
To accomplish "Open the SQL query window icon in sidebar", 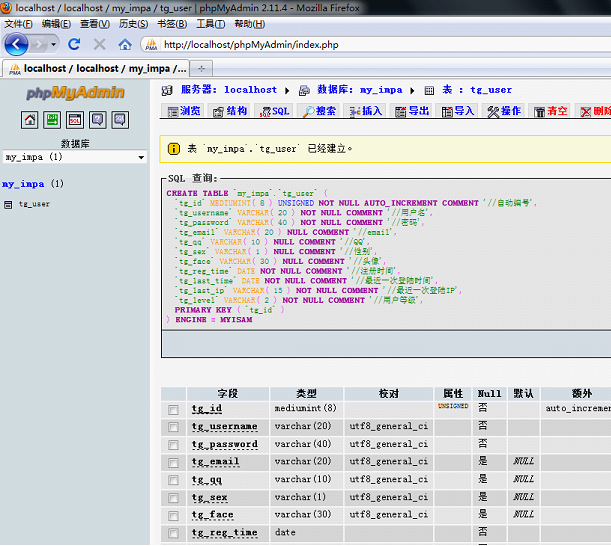I will click(x=75, y=120).
